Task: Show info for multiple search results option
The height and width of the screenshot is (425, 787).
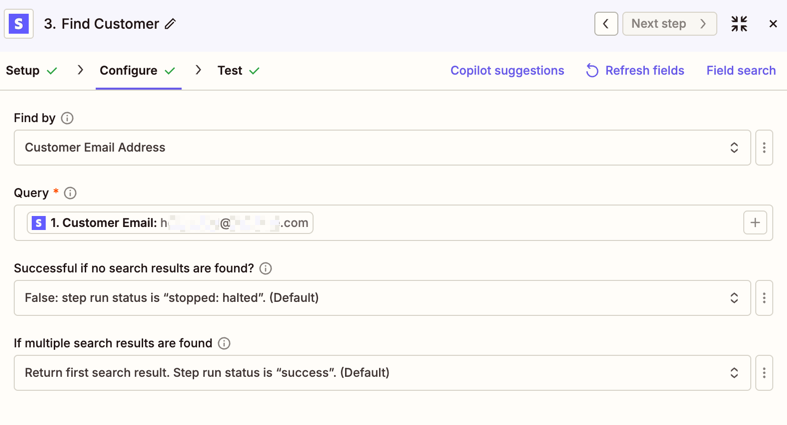Action: pos(224,343)
